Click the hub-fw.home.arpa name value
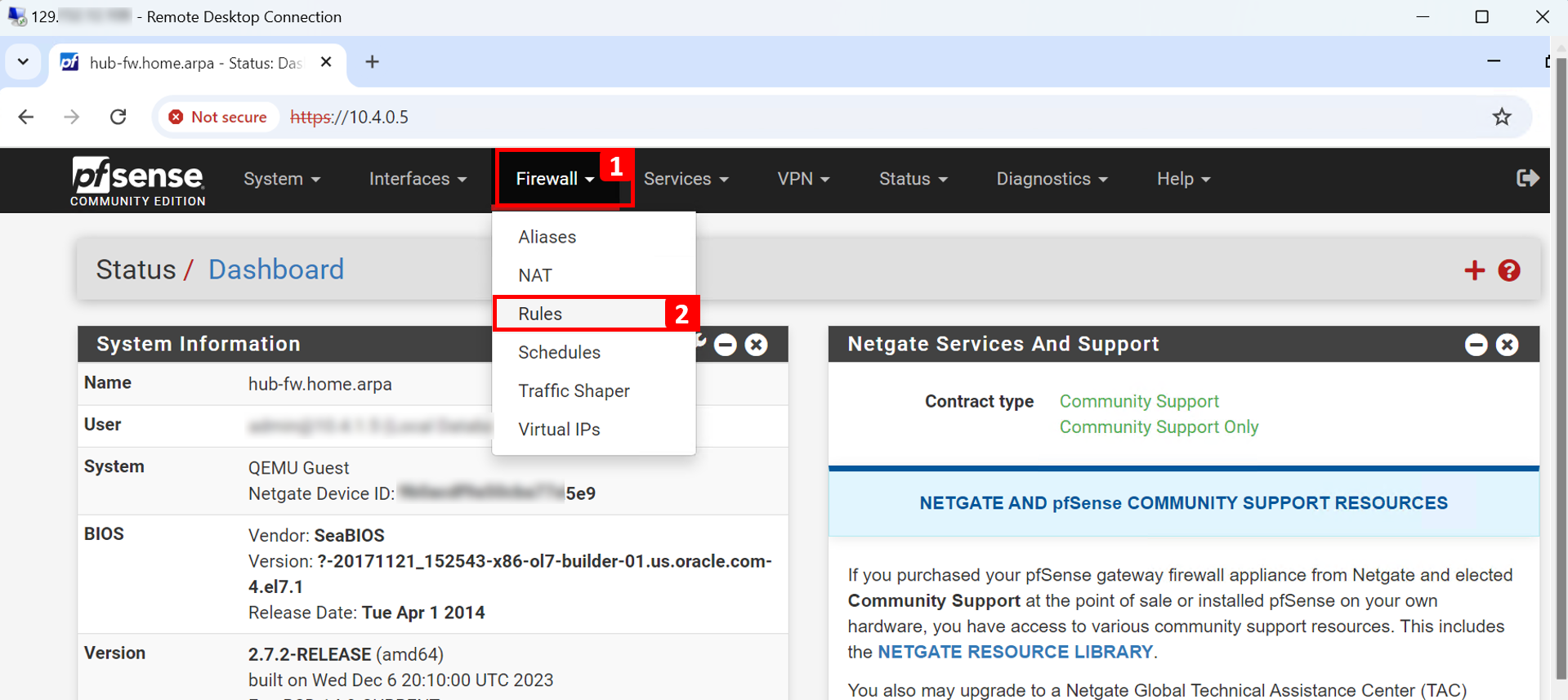Image resolution: width=1568 pixels, height=700 pixels. pyautogui.click(x=320, y=384)
